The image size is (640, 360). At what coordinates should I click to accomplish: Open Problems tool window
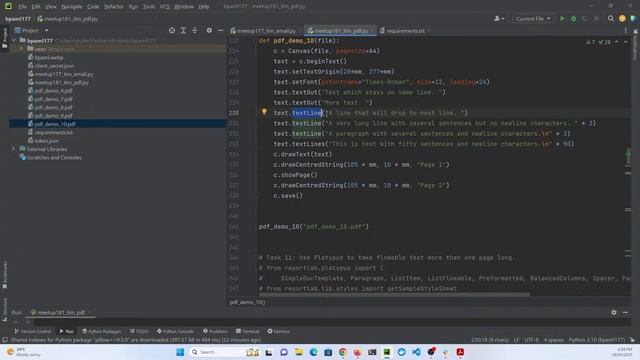[215, 331]
